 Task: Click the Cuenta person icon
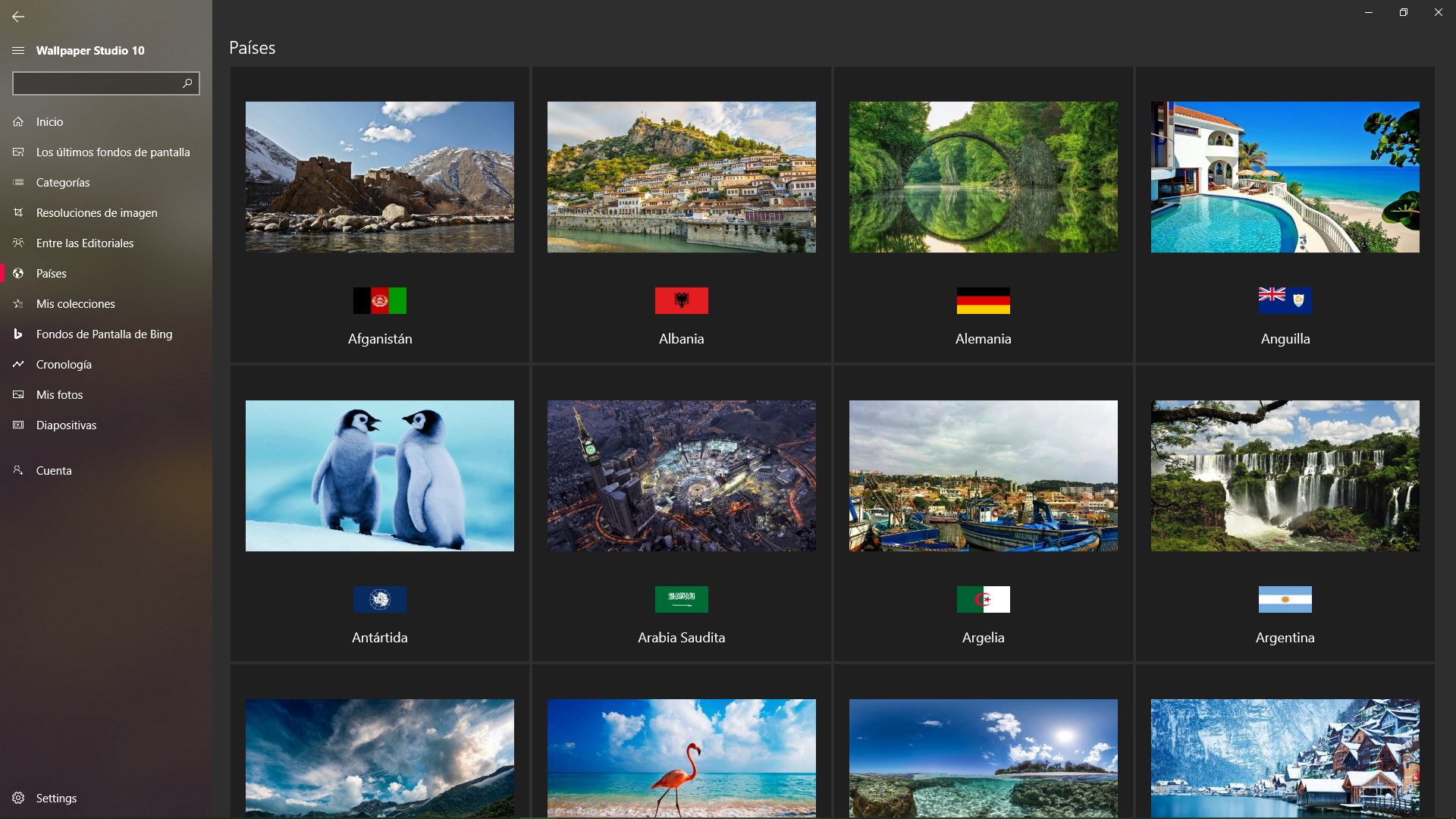18,470
